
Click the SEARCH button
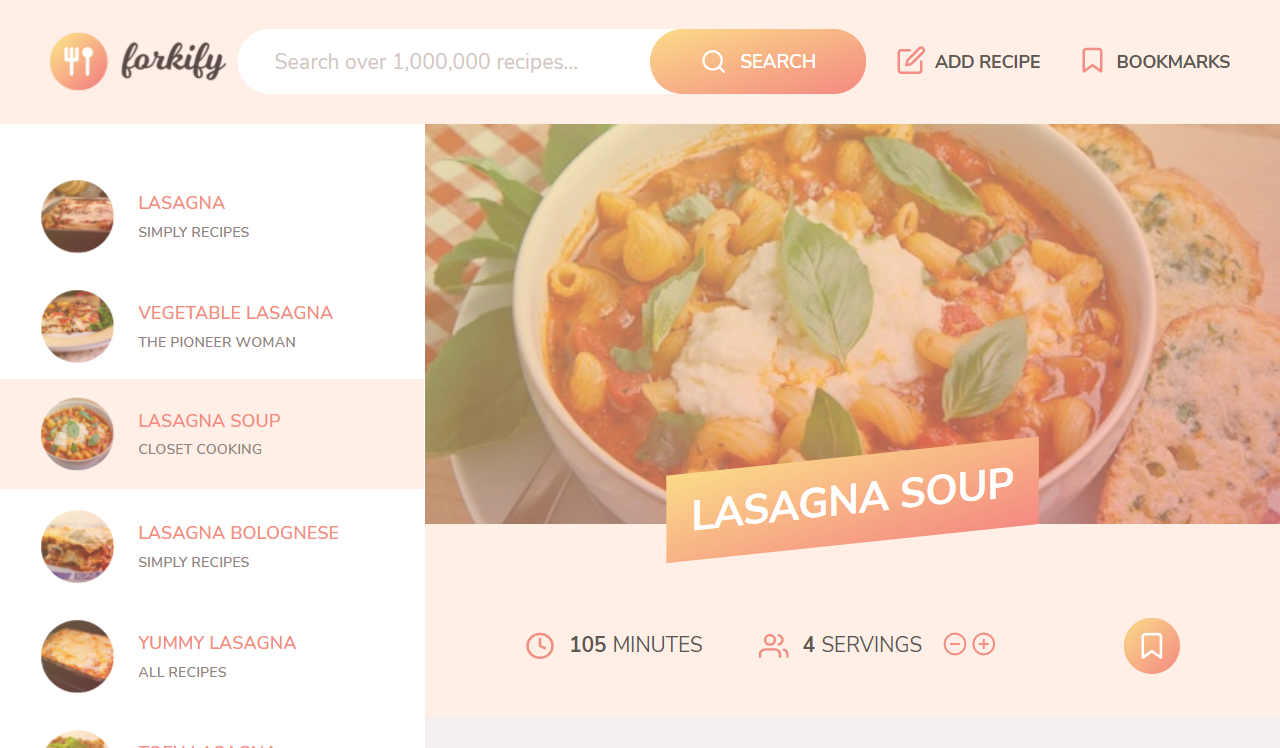(x=758, y=62)
